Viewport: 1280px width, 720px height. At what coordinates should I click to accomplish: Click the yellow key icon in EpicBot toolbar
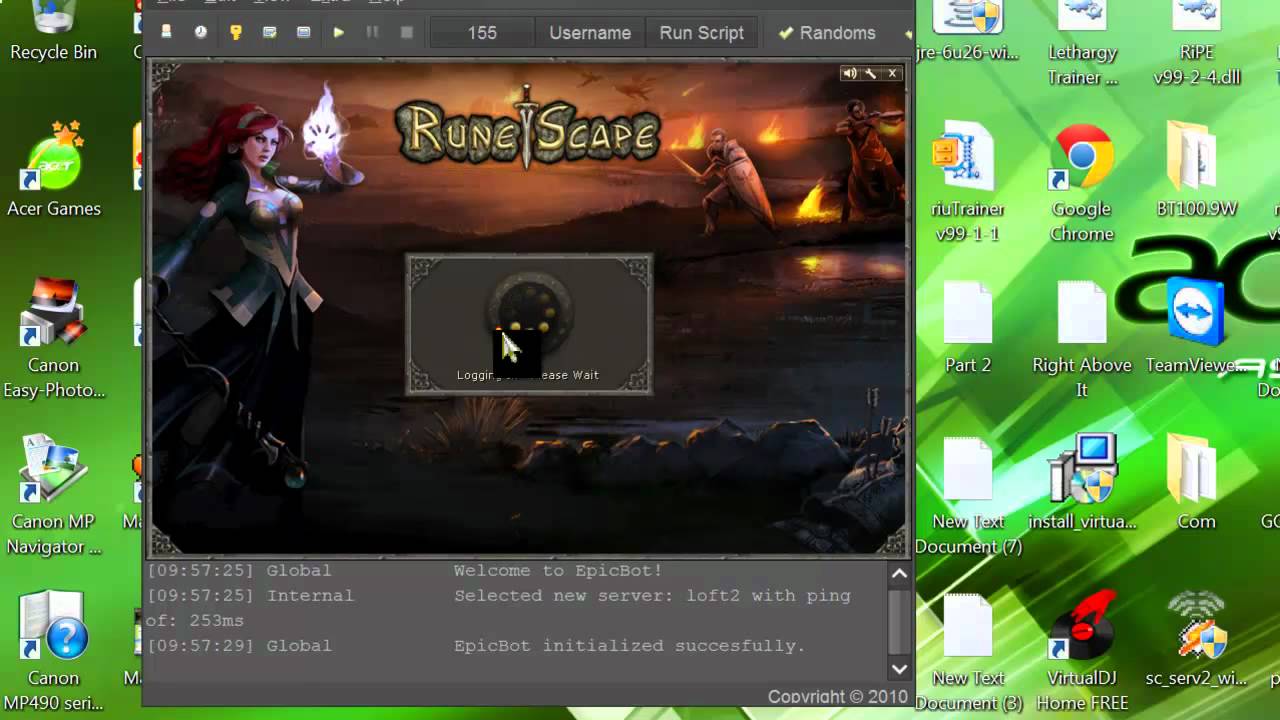click(x=236, y=32)
